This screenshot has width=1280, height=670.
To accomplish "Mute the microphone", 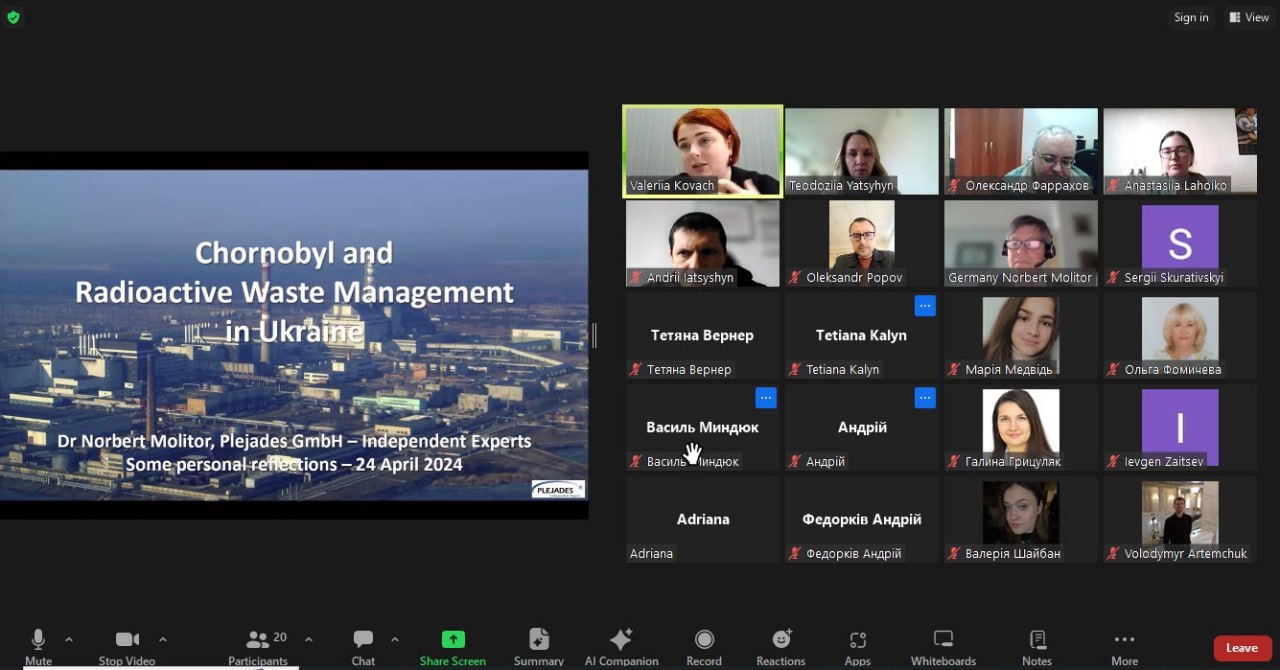I will click(x=38, y=640).
